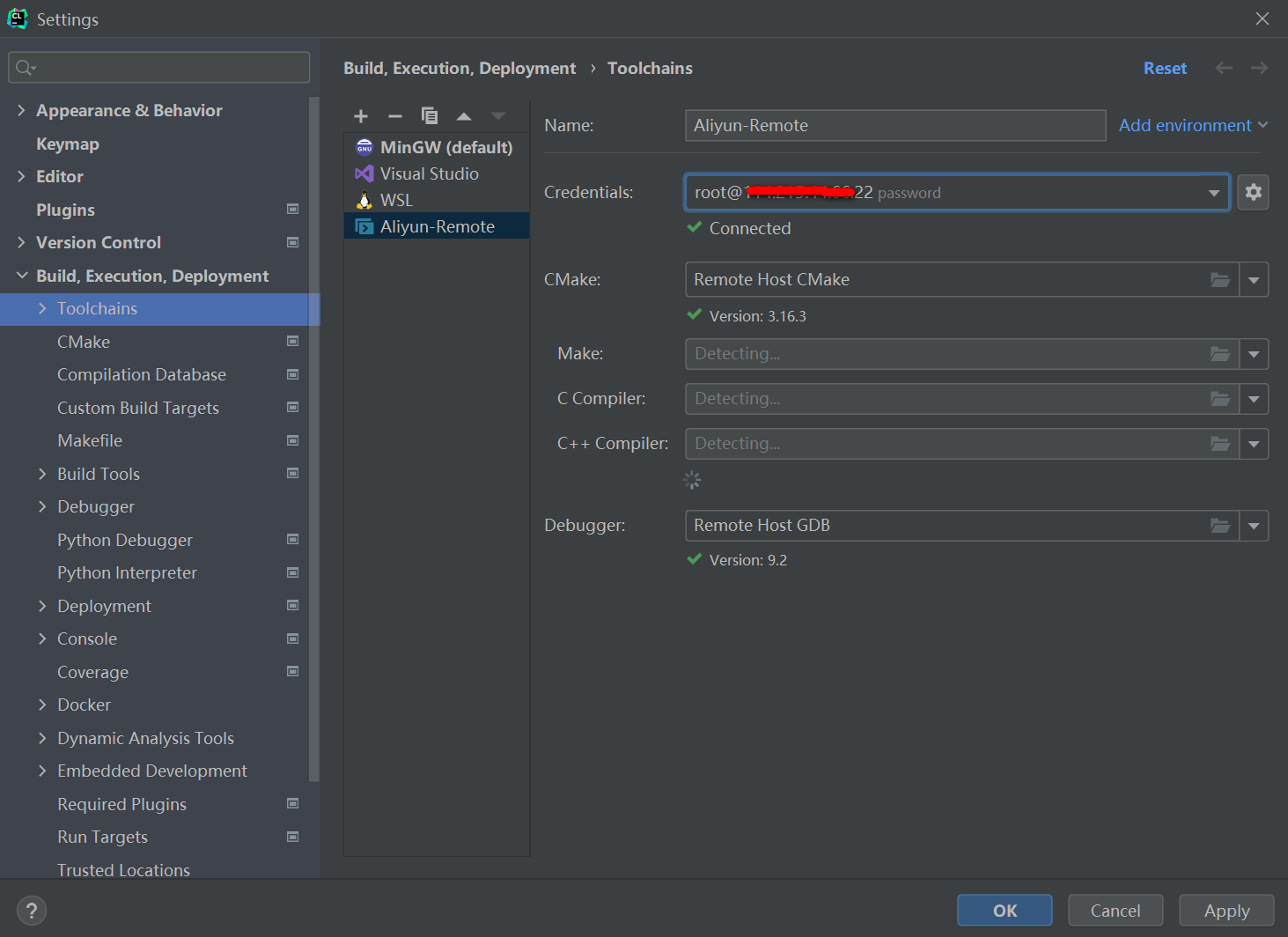Click project-level icon beside CMake setting
This screenshot has height=937, width=1288.
click(x=293, y=341)
